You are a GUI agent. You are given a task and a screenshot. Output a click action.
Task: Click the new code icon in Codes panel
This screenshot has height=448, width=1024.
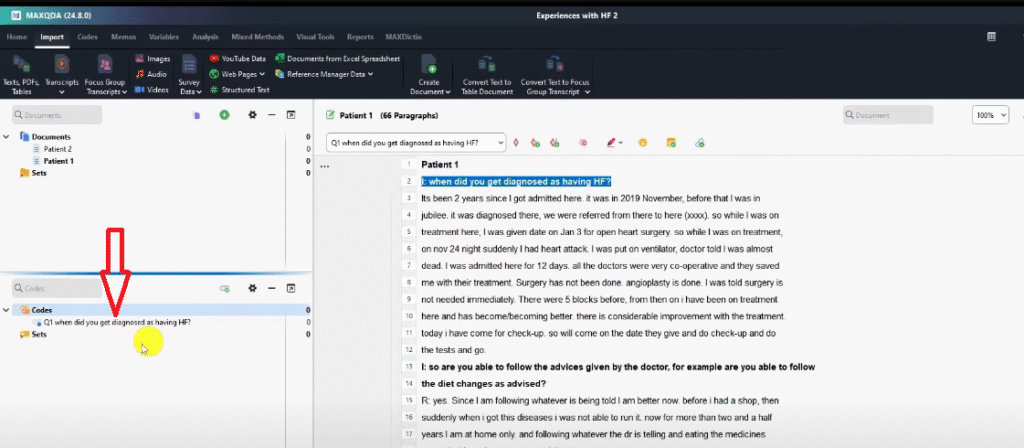point(225,288)
